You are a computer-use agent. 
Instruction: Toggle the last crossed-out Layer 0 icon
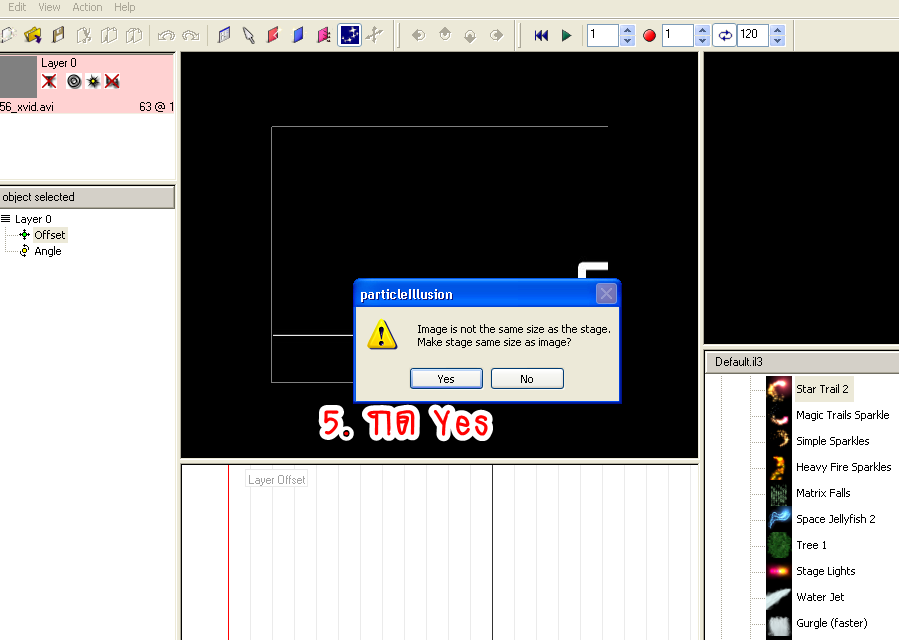(x=112, y=81)
